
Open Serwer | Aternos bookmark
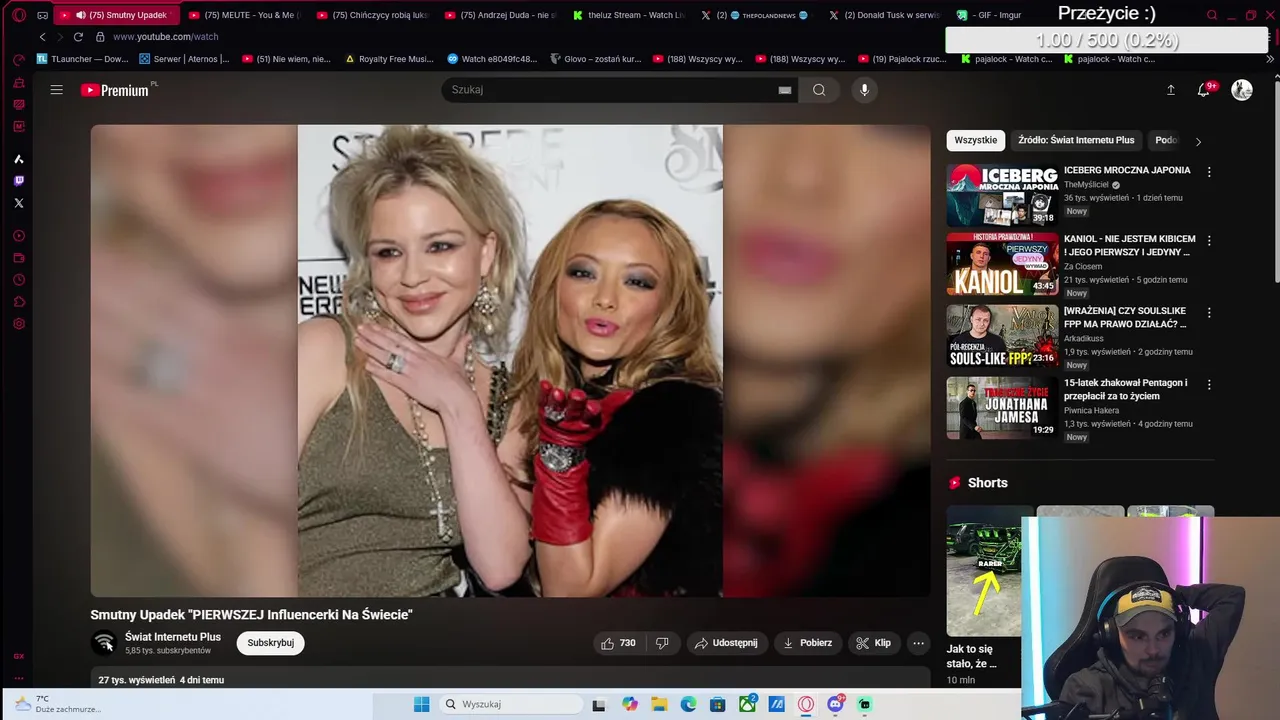click(184, 59)
